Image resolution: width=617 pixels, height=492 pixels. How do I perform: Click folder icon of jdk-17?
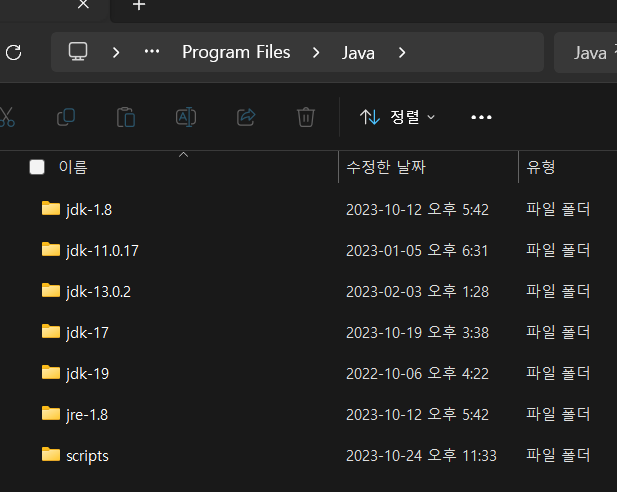click(x=51, y=331)
